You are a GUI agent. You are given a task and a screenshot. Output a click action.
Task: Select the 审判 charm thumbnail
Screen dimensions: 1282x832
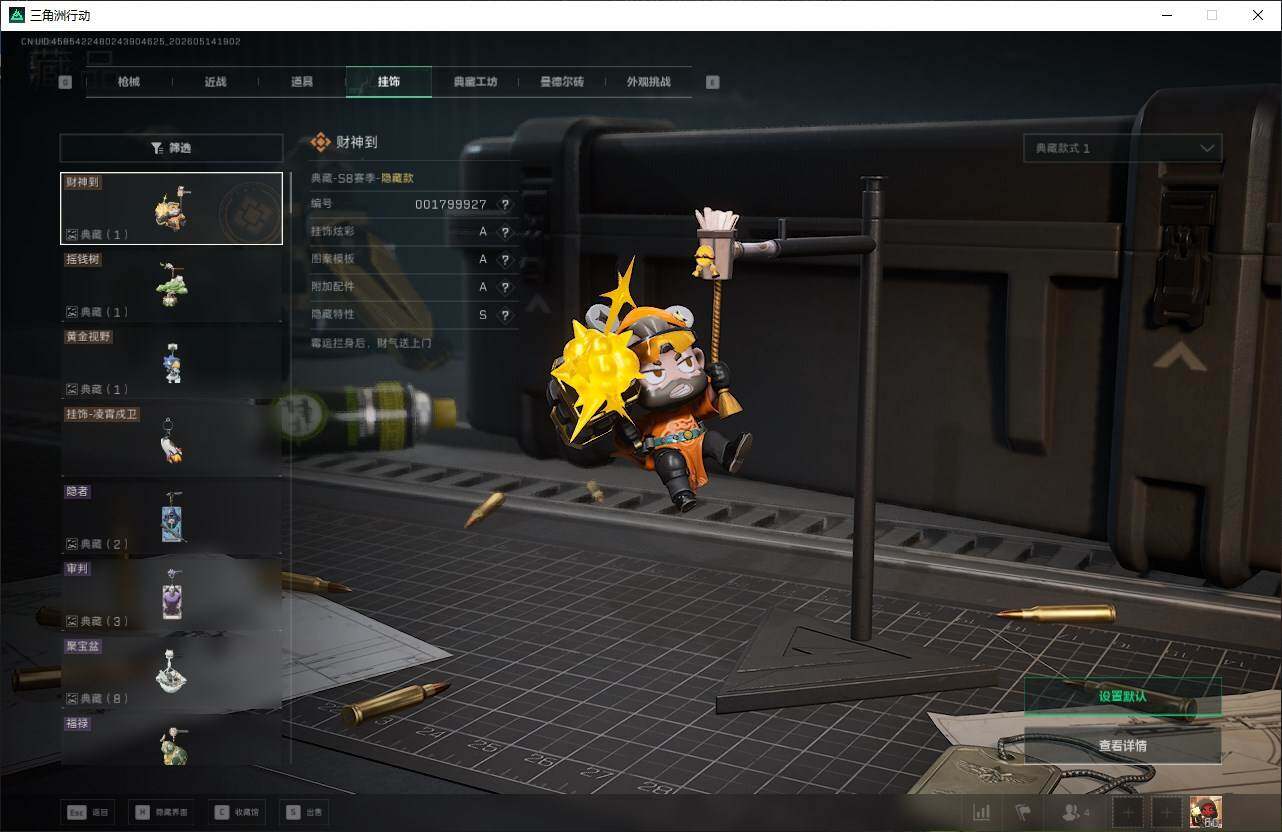pyautogui.click(x=171, y=595)
